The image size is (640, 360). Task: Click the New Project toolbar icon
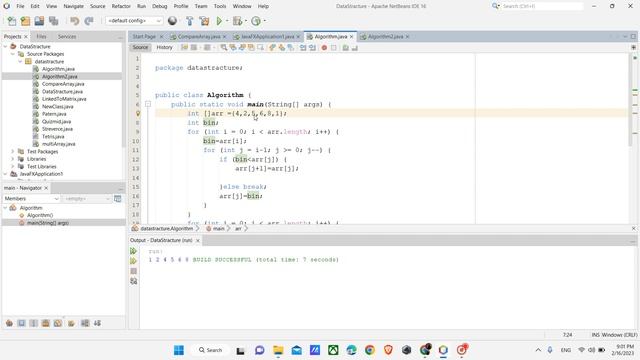click(25, 21)
